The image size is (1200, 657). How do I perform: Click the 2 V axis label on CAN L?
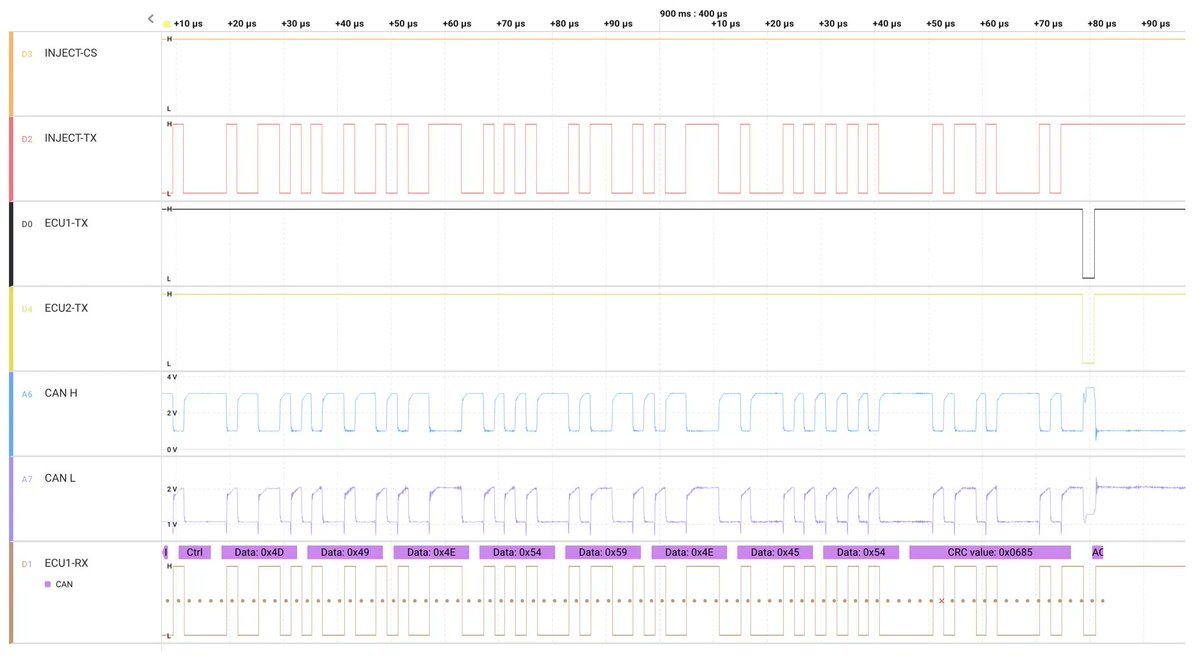pos(170,488)
